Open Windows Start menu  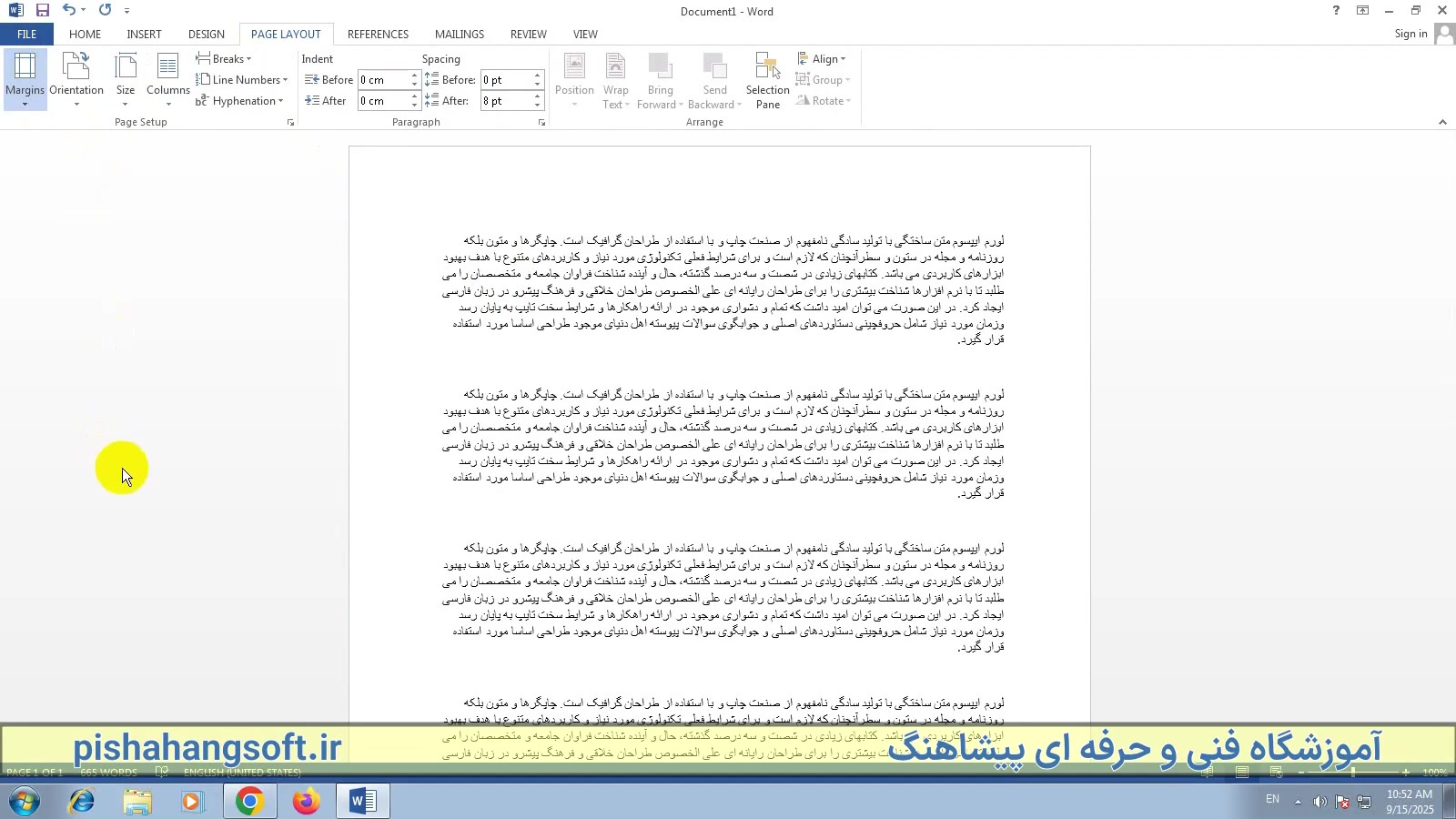(25, 802)
